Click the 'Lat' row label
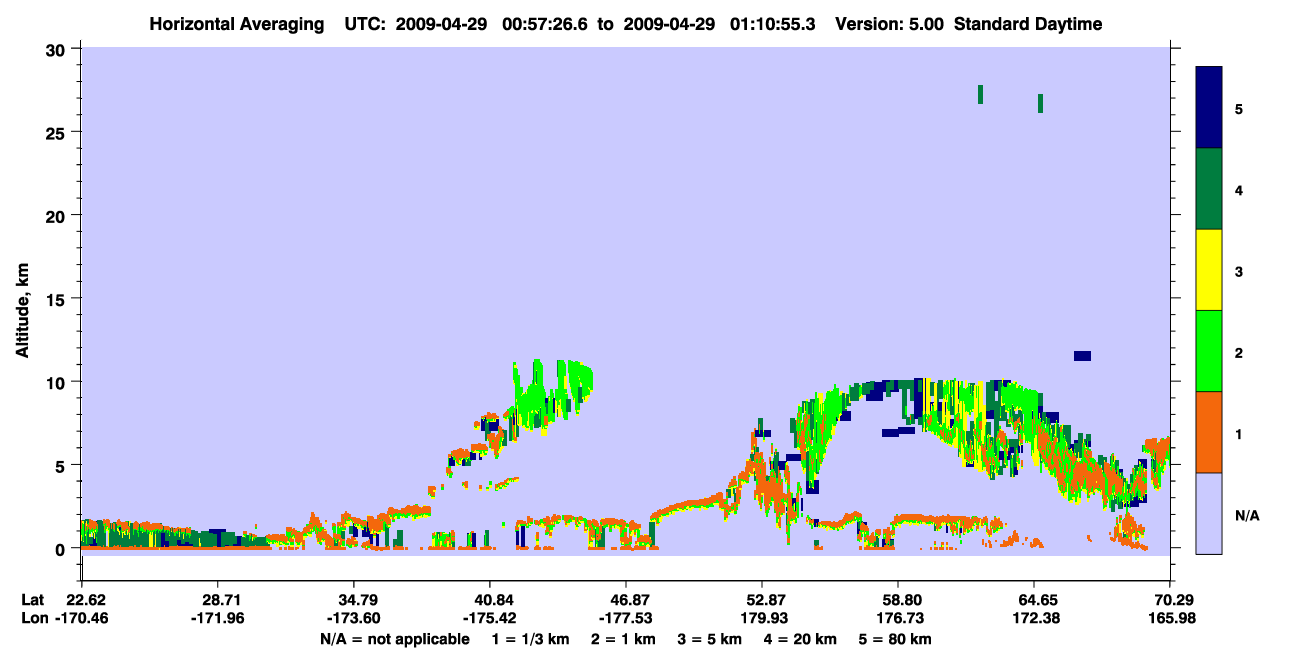 33,600
